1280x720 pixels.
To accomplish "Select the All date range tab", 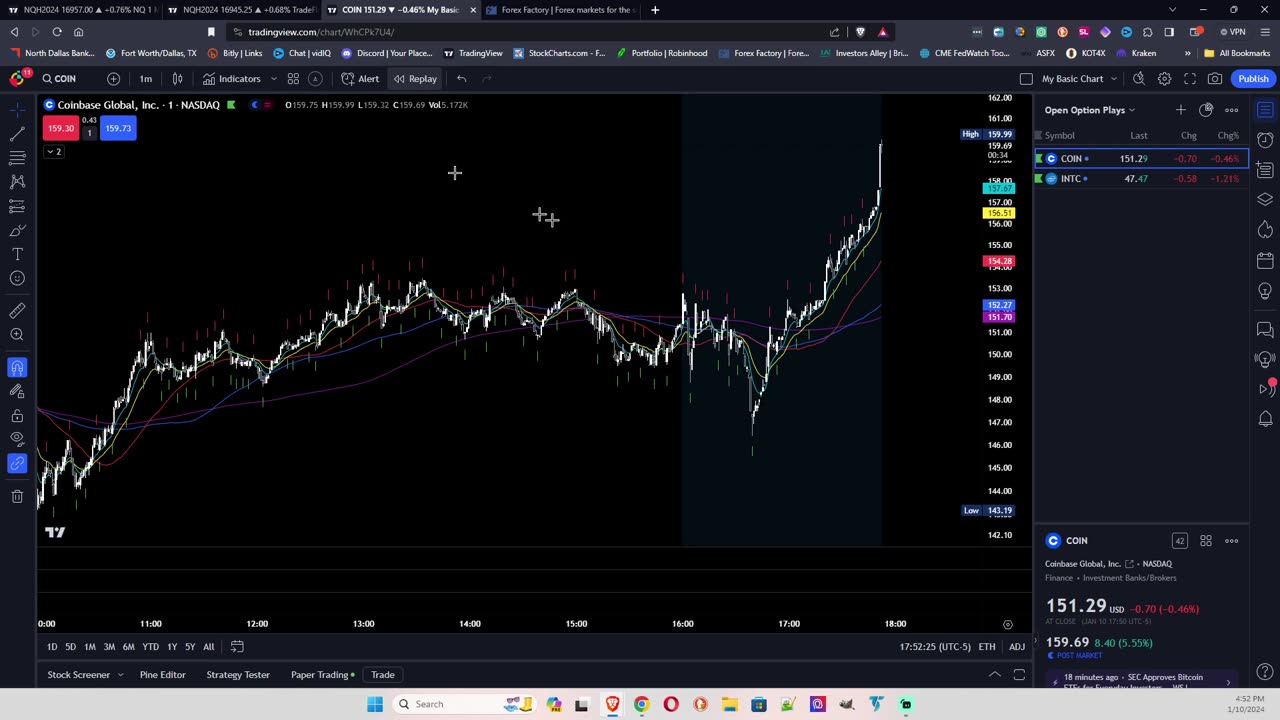I will [x=209, y=647].
